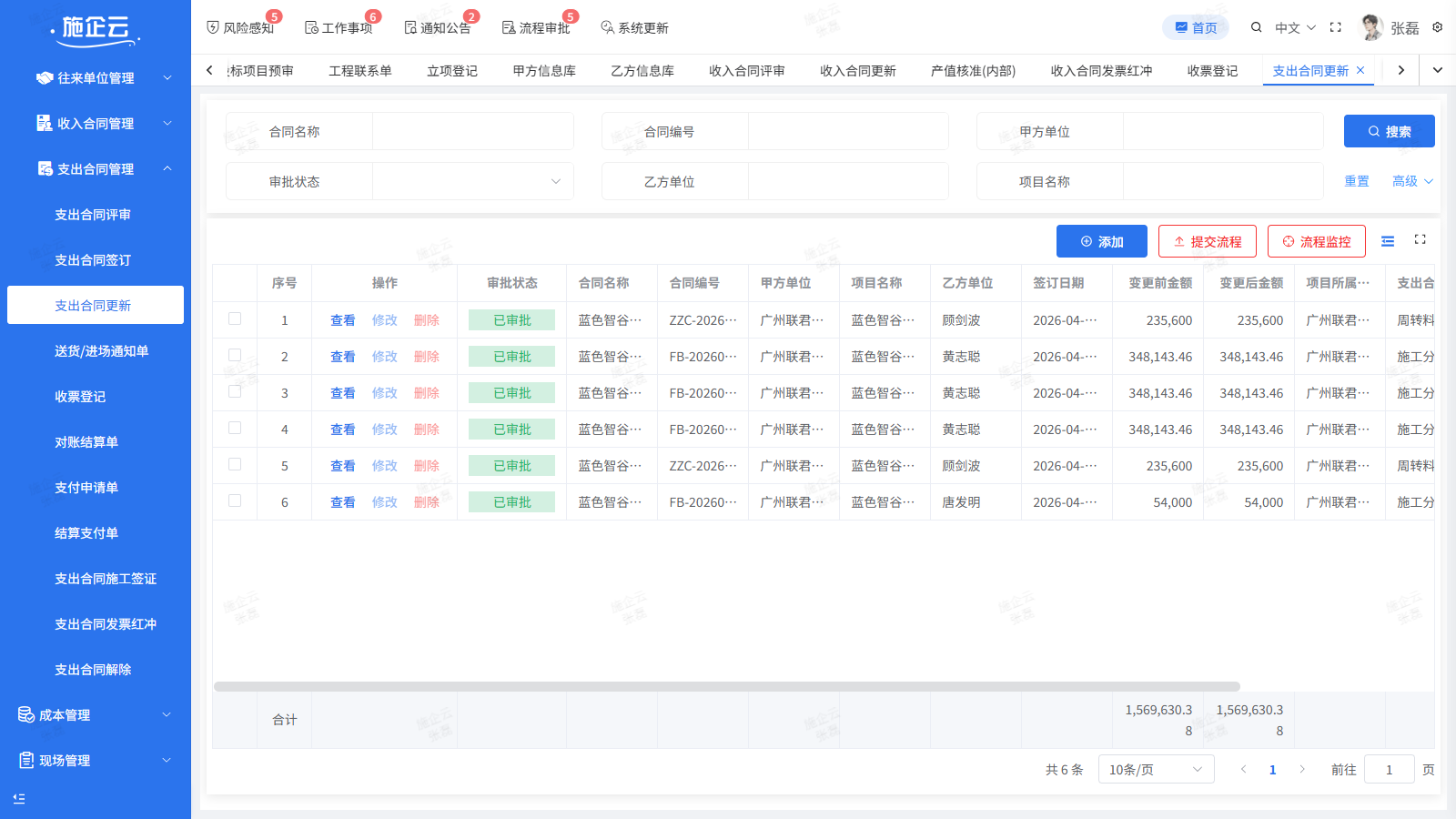Click the 重置 reset link
1456x819 pixels.
(1357, 181)
